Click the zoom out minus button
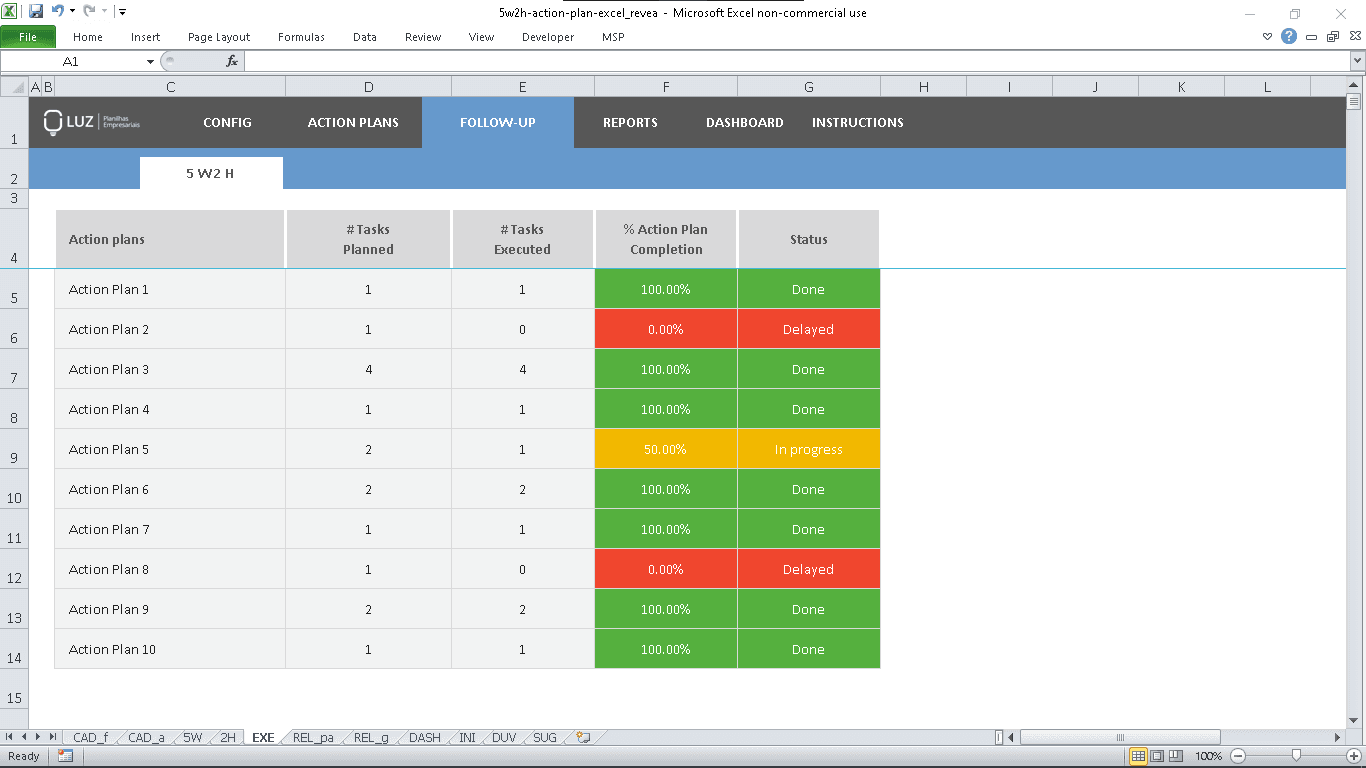The height and width of the screenshot is (768, 1366). [1238, 756]
